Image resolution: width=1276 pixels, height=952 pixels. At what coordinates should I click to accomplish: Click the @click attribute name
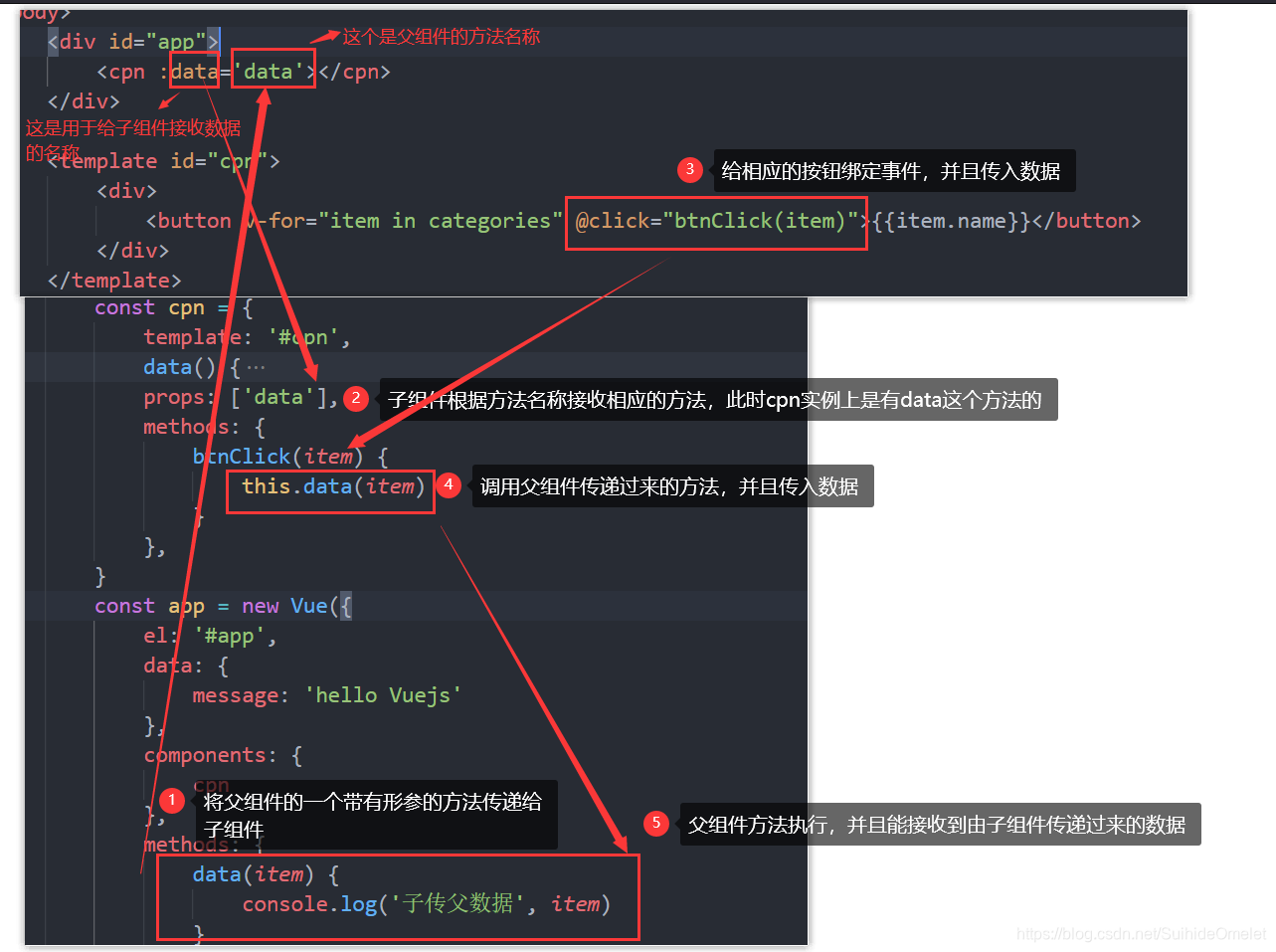click(x=612, y=221)
